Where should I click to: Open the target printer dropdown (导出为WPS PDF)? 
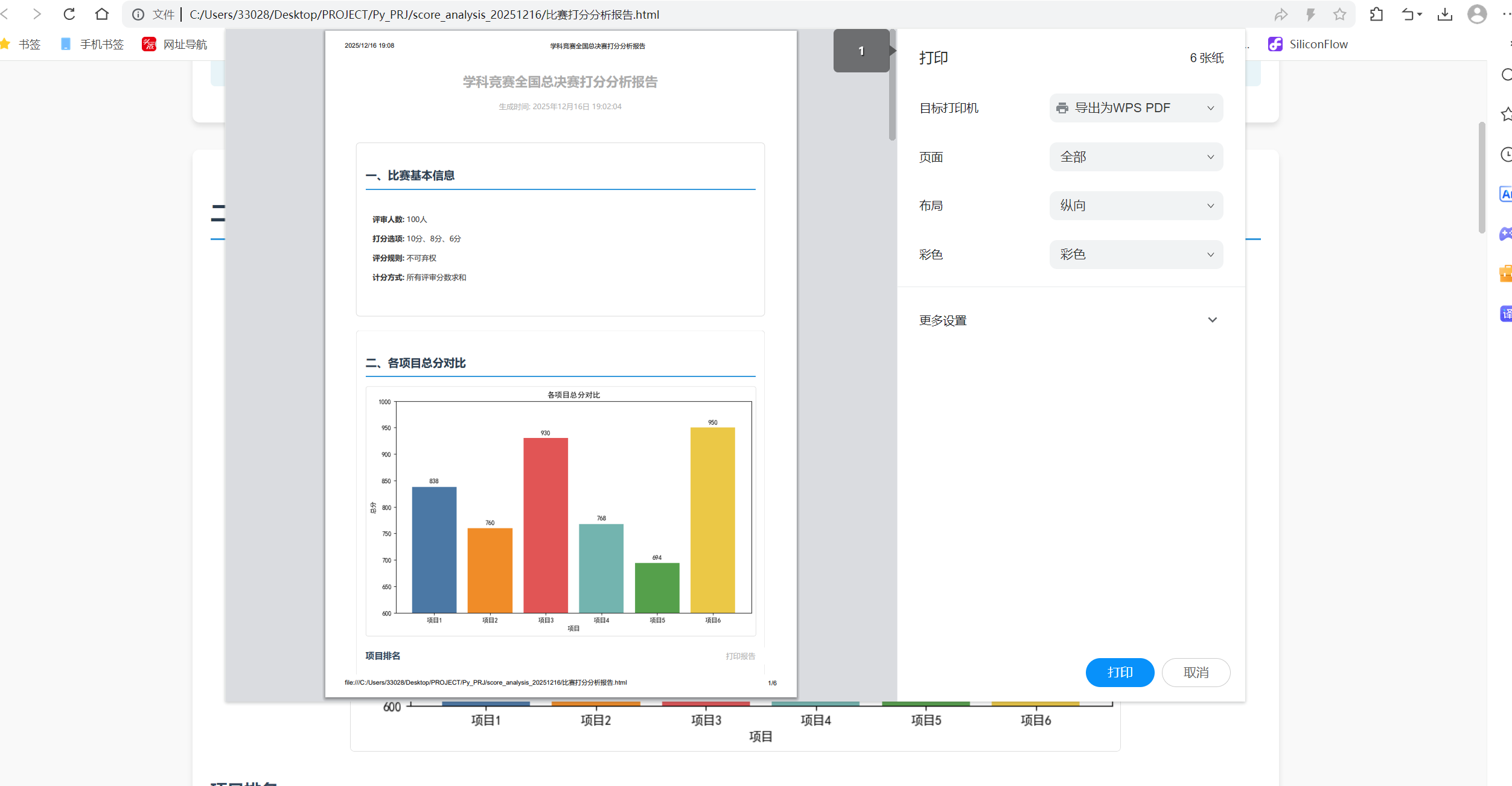pos(1135,108)
